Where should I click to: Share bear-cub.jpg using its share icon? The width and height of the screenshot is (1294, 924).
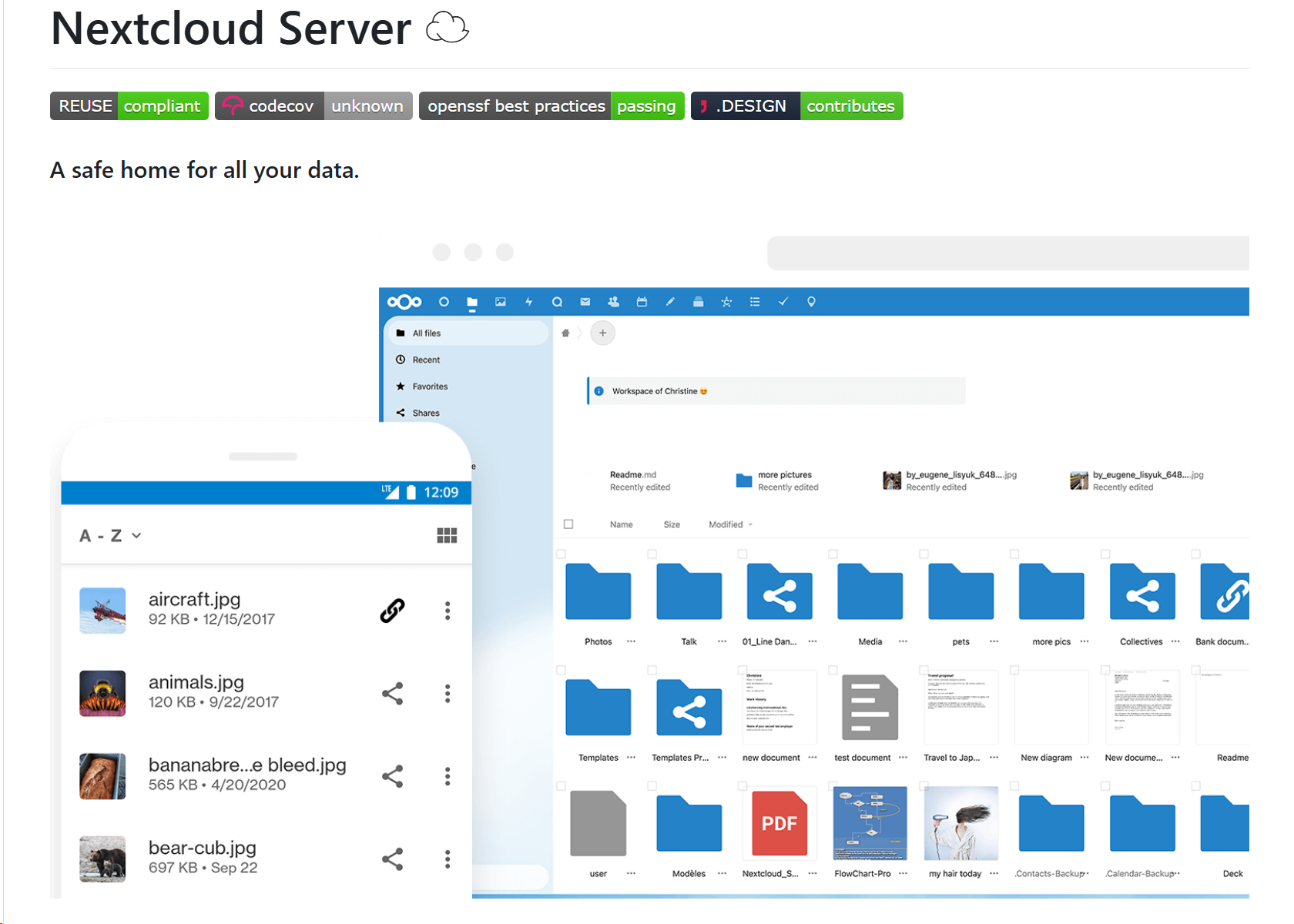[x=392, y=859]
